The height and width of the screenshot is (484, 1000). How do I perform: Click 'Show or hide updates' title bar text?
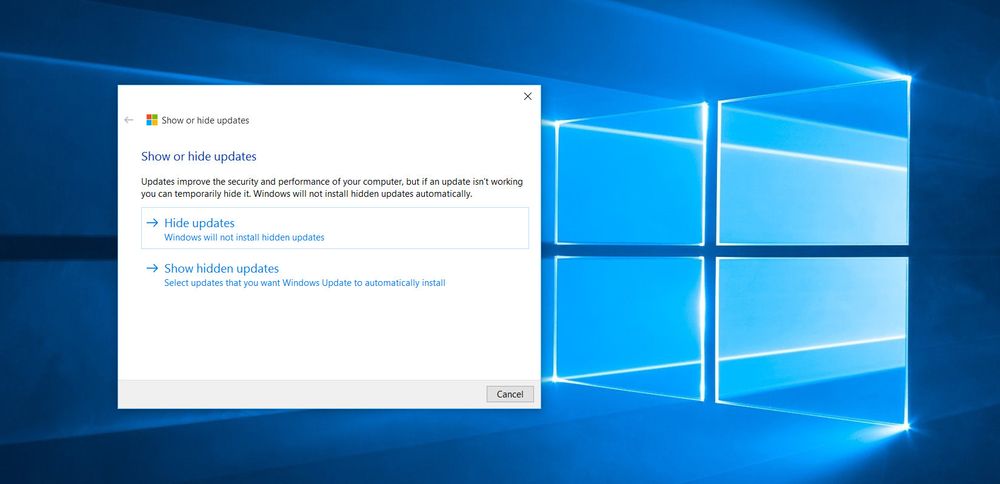(205, 120)
